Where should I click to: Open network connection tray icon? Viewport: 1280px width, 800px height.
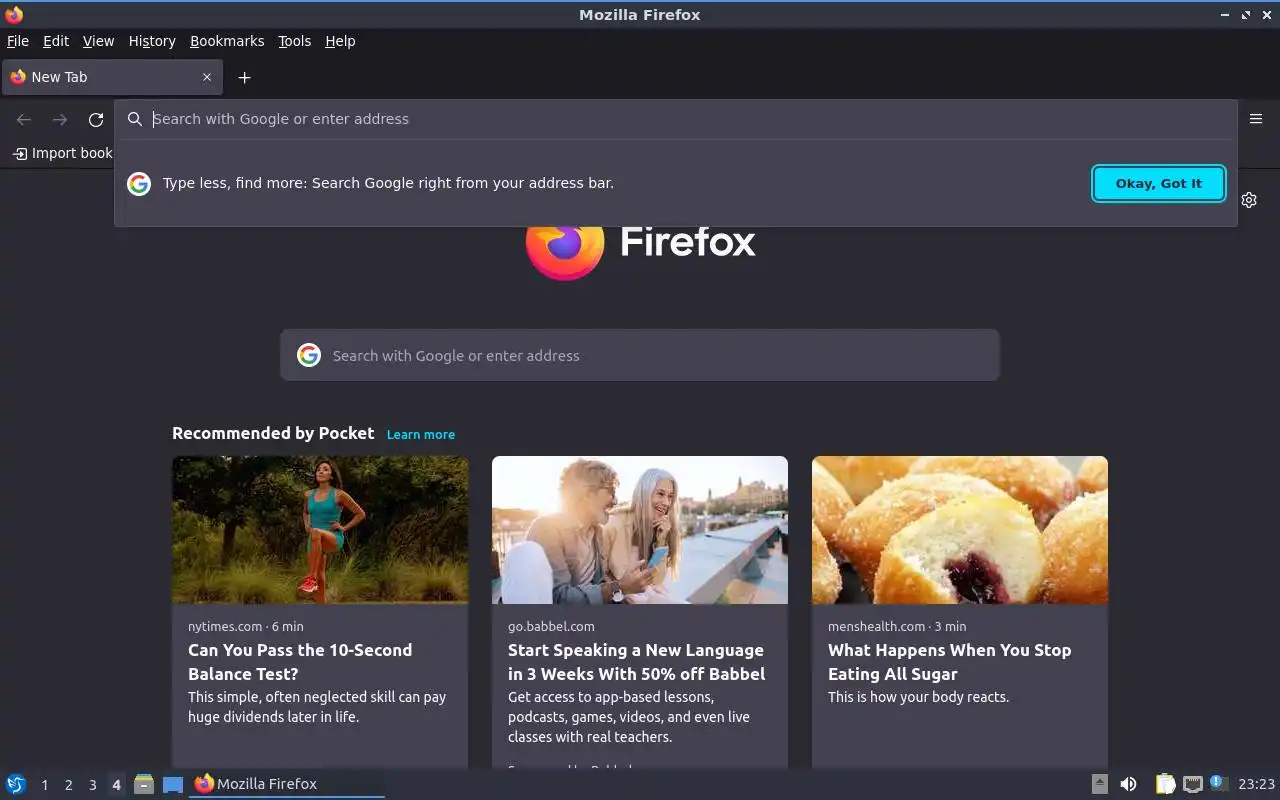(1192, 784)
